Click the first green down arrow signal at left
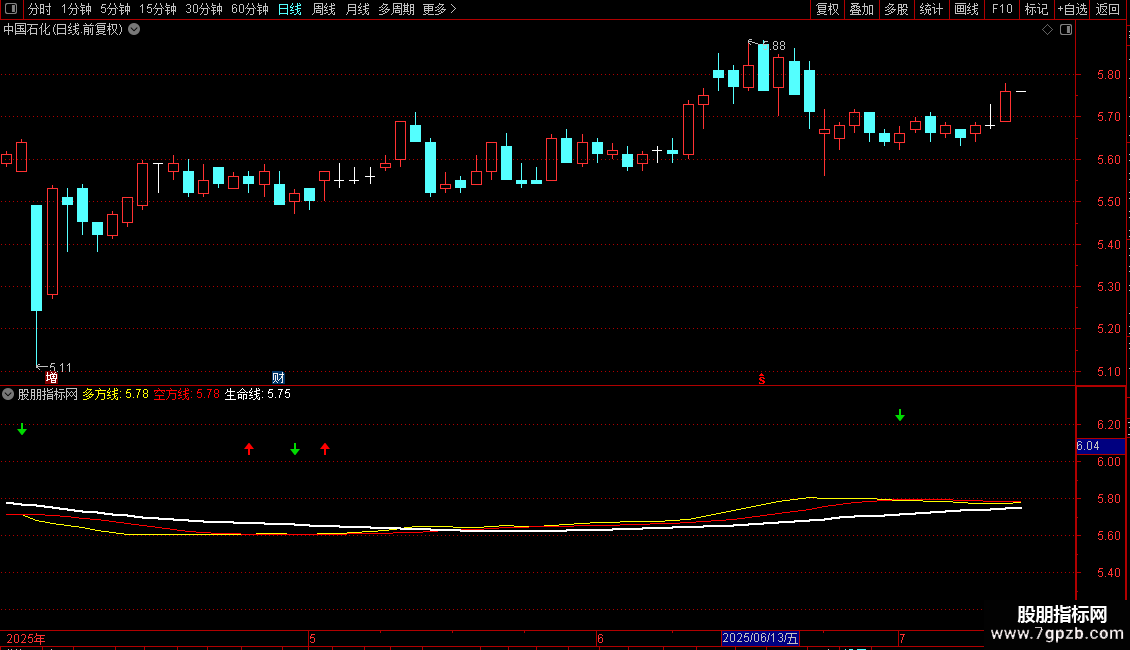 click(x=22, y=429)
